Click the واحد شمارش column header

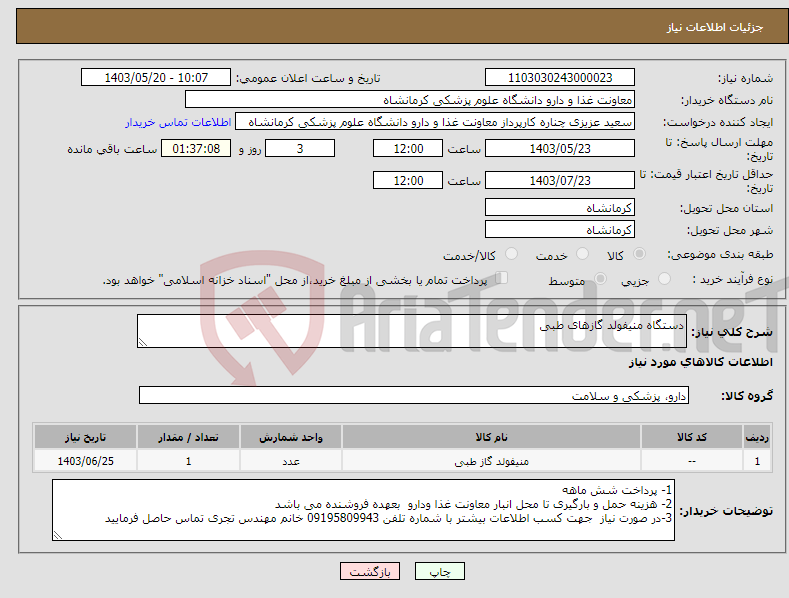point(291,437)
